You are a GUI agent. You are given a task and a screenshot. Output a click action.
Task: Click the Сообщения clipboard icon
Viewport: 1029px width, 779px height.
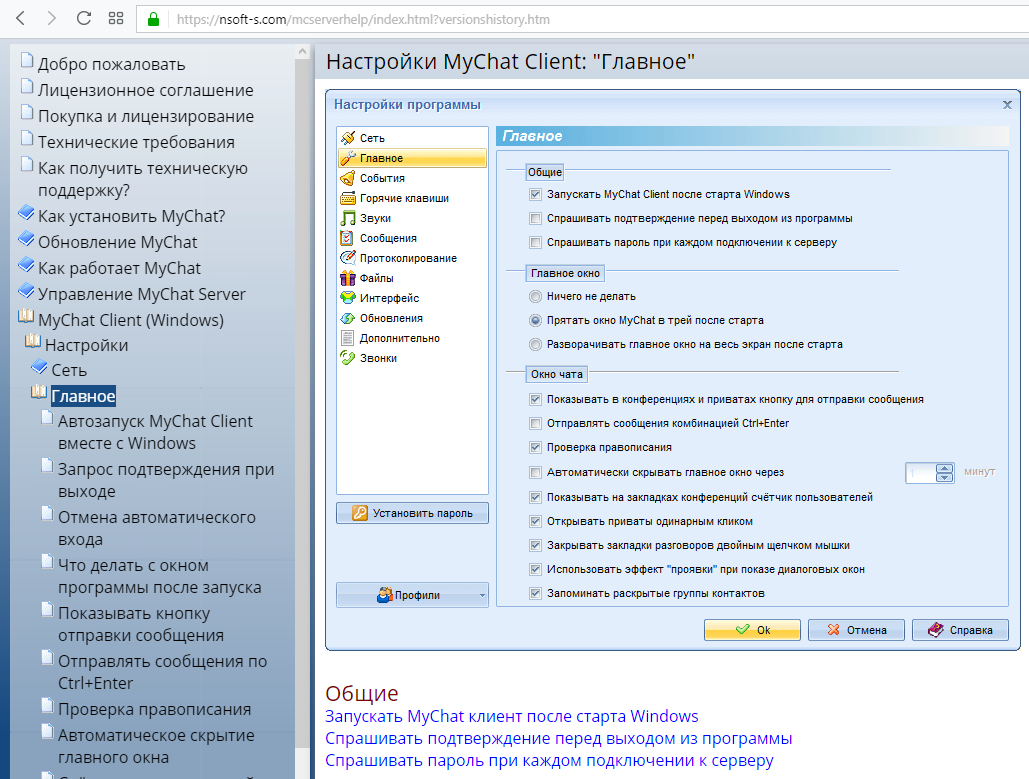click(x=348, y=238)
